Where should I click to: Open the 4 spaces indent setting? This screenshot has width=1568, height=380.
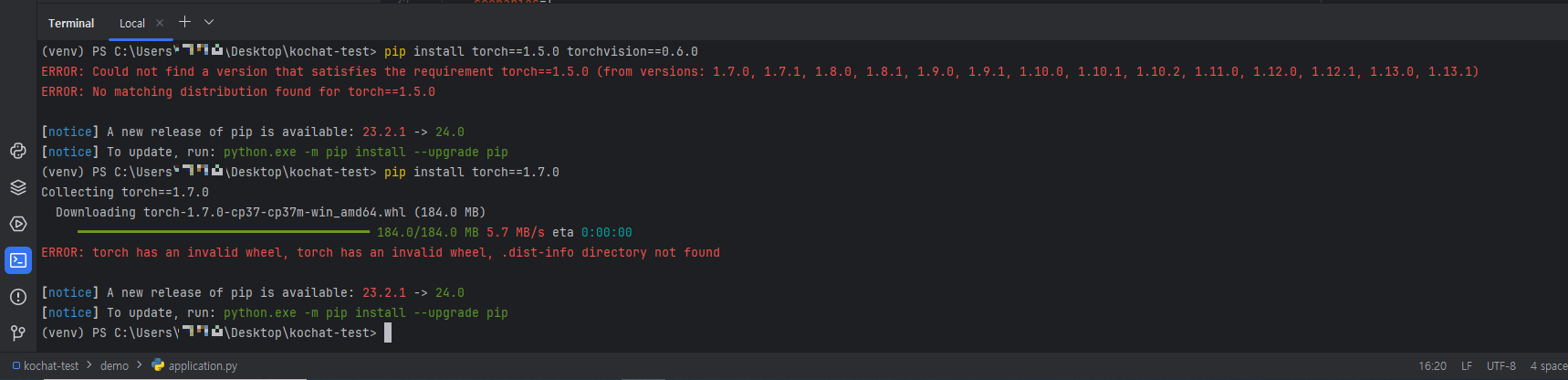pos(1549,365)
